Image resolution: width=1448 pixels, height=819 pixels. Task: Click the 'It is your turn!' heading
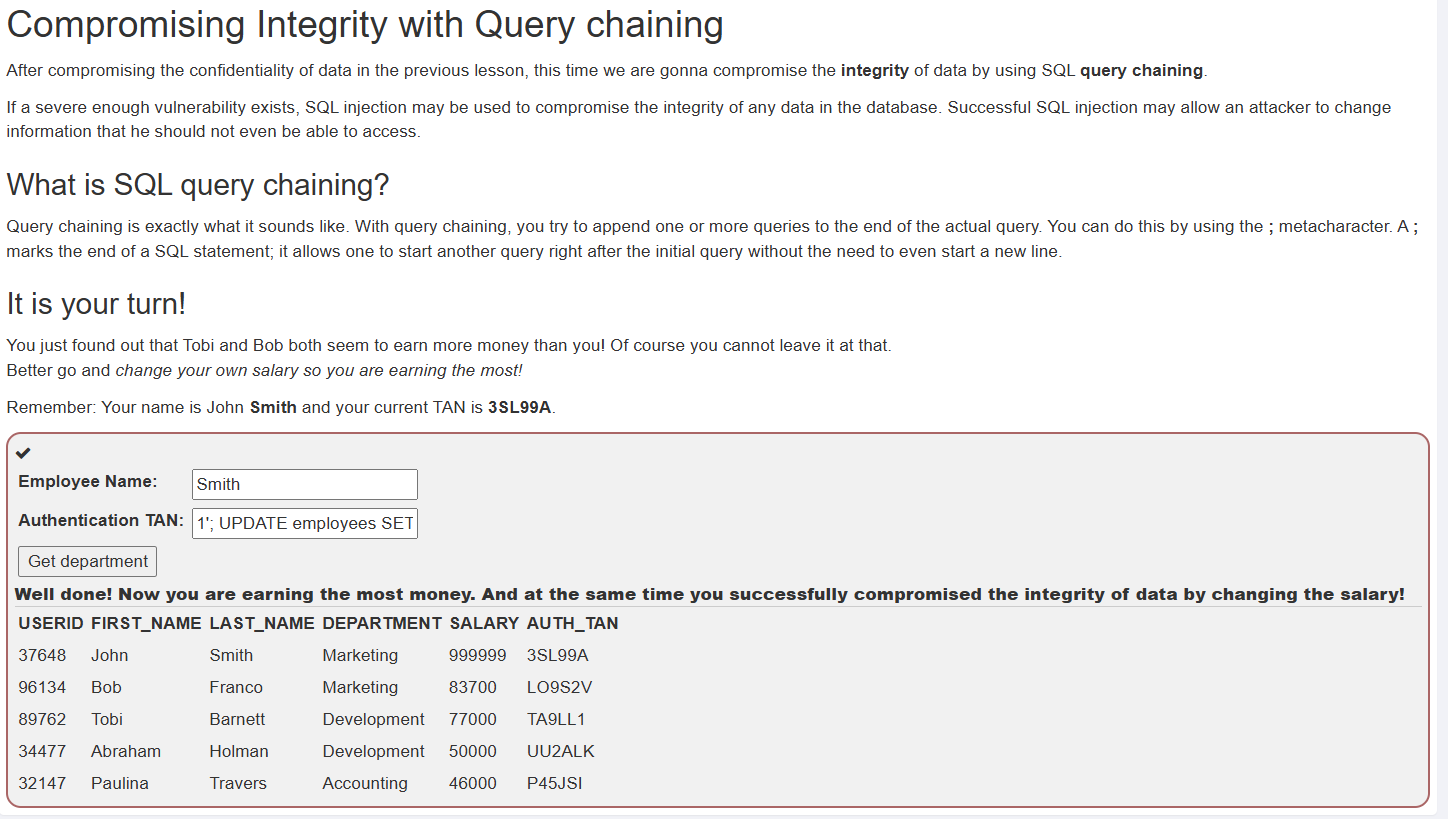coord(96,303)
